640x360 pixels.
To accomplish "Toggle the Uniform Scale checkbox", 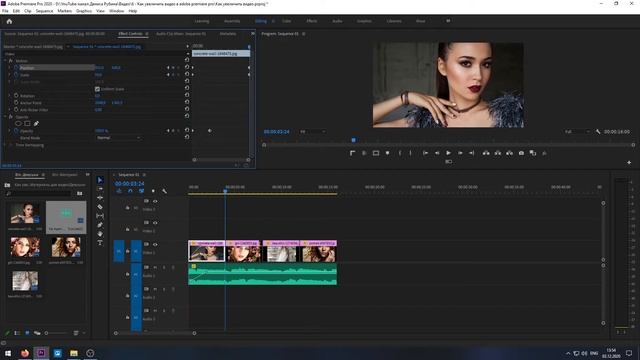I will point(97,89).
